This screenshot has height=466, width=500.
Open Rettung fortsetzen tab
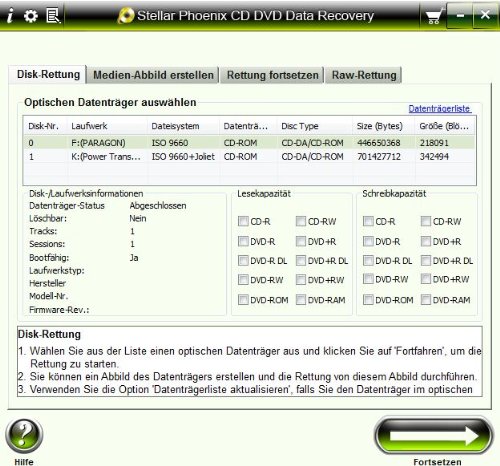pyautogui.click(x=272, y=75)
